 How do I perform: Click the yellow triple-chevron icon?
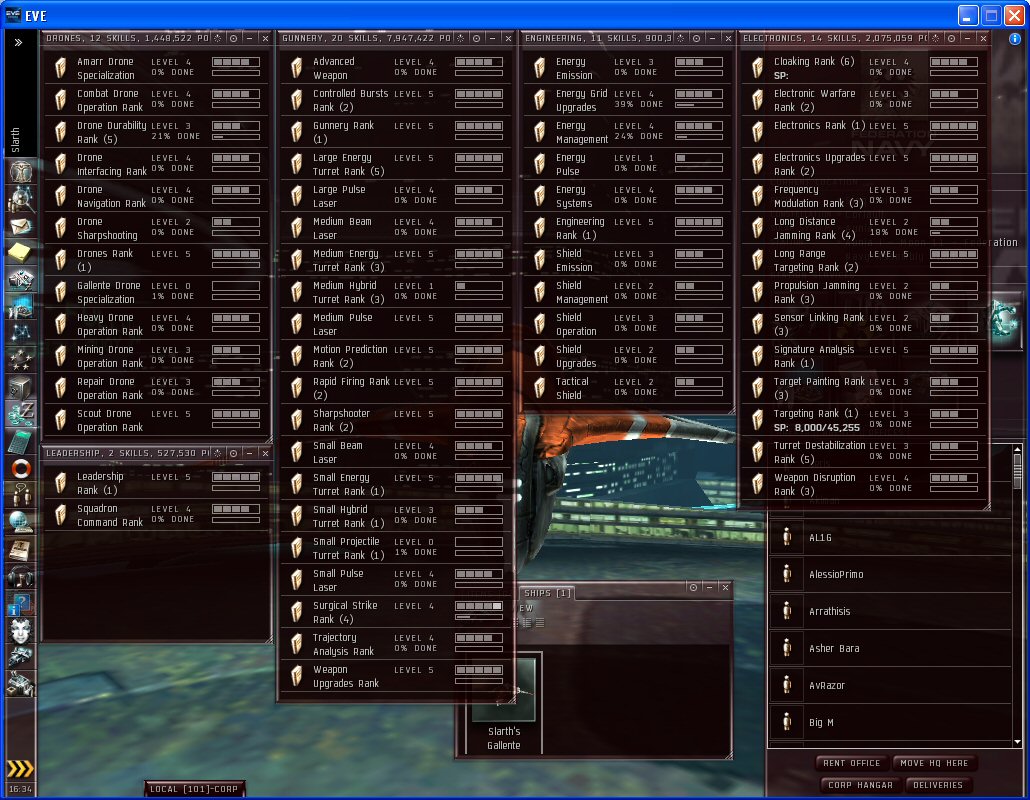(x=20, y=769)
